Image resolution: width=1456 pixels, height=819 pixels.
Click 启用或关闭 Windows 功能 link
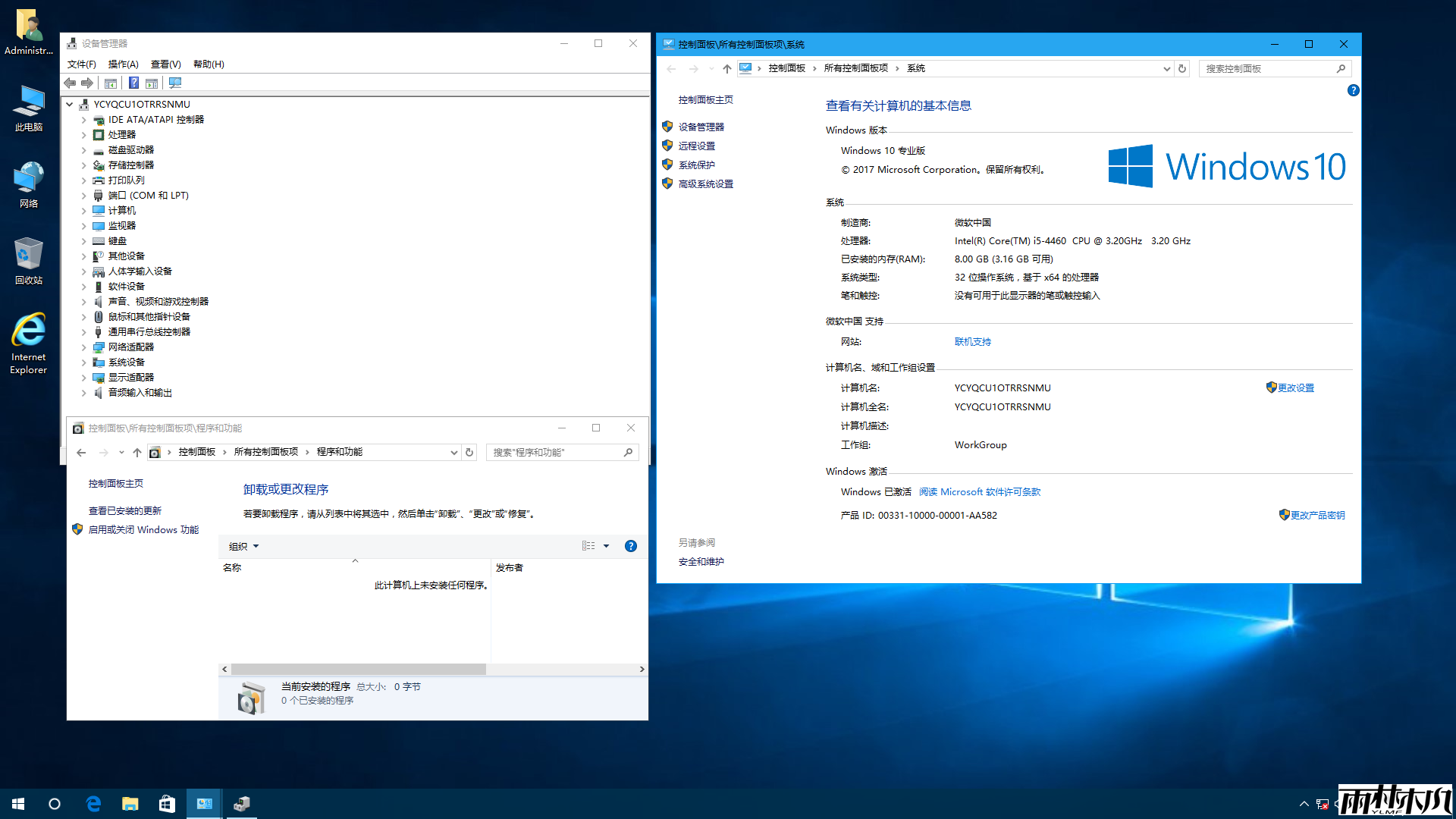click(143, 530)
